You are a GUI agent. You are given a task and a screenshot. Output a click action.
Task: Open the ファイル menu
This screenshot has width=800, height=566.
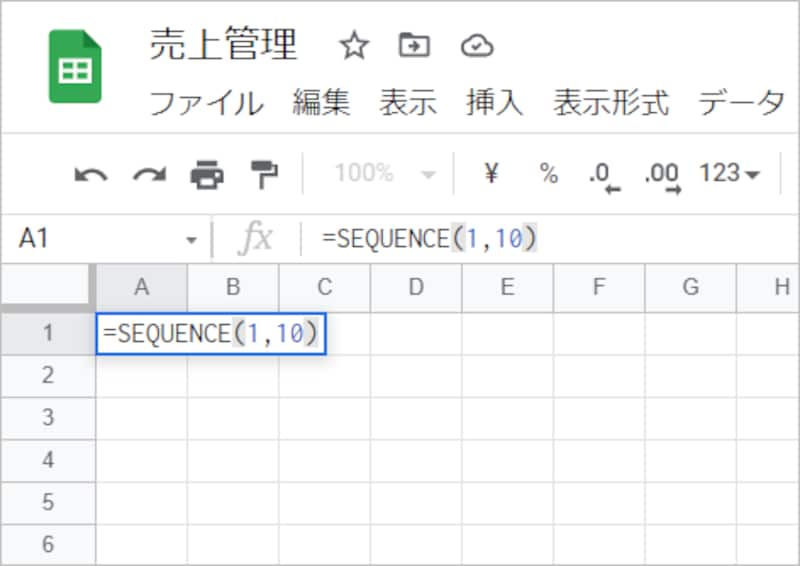[x=206, y=103]
